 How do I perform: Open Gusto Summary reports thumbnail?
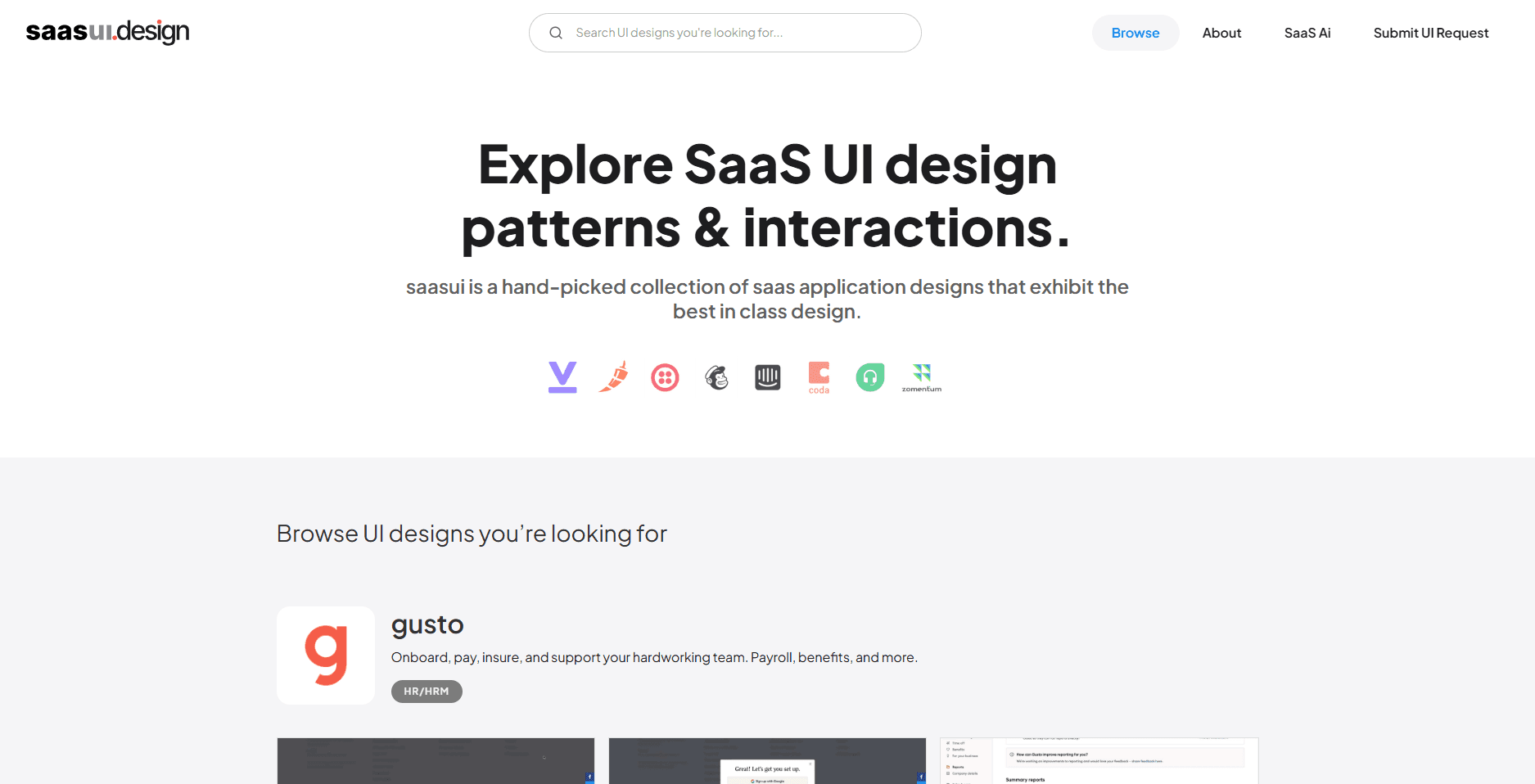point(1099,761)
